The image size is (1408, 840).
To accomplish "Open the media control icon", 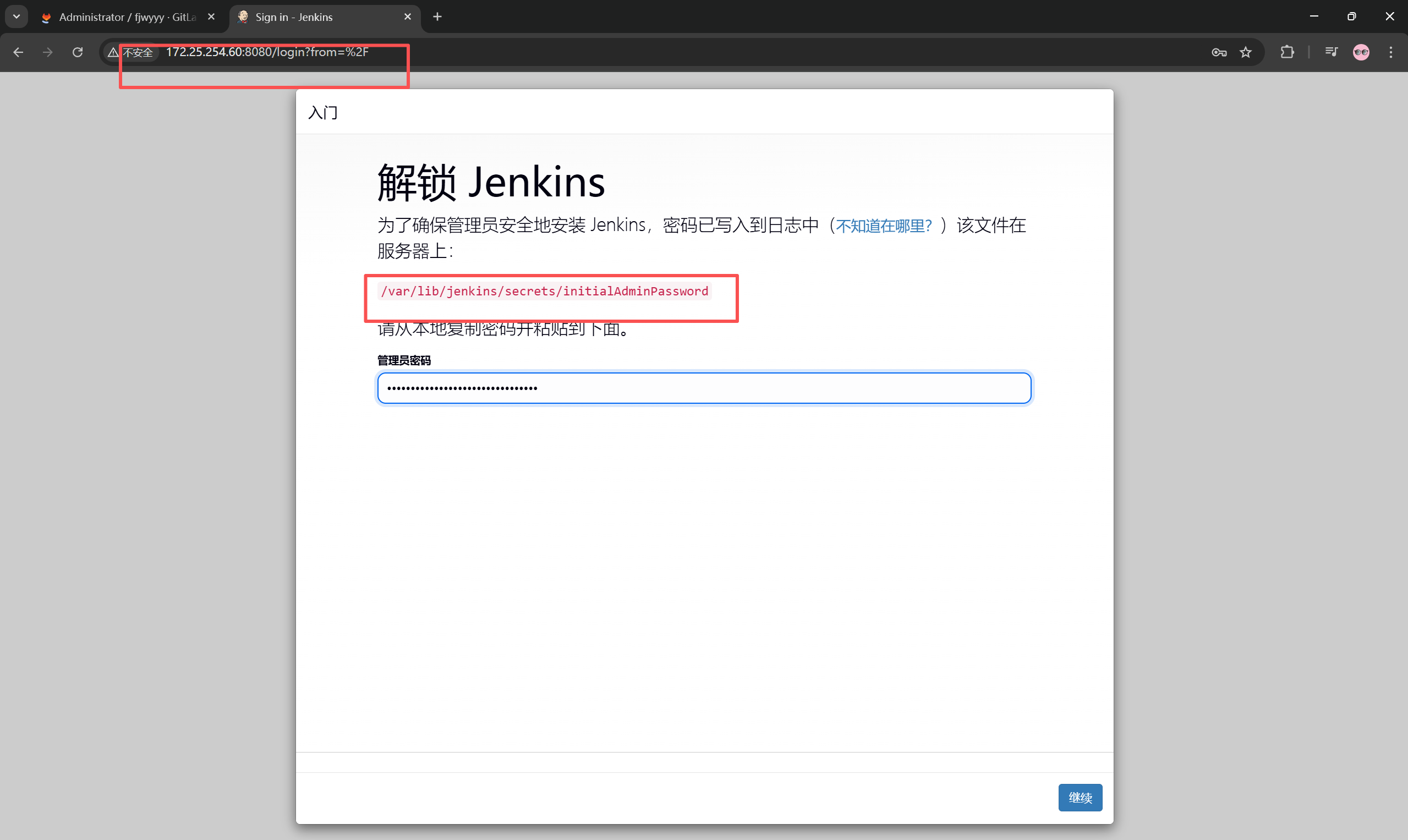I will click(x=1331, y=52).
